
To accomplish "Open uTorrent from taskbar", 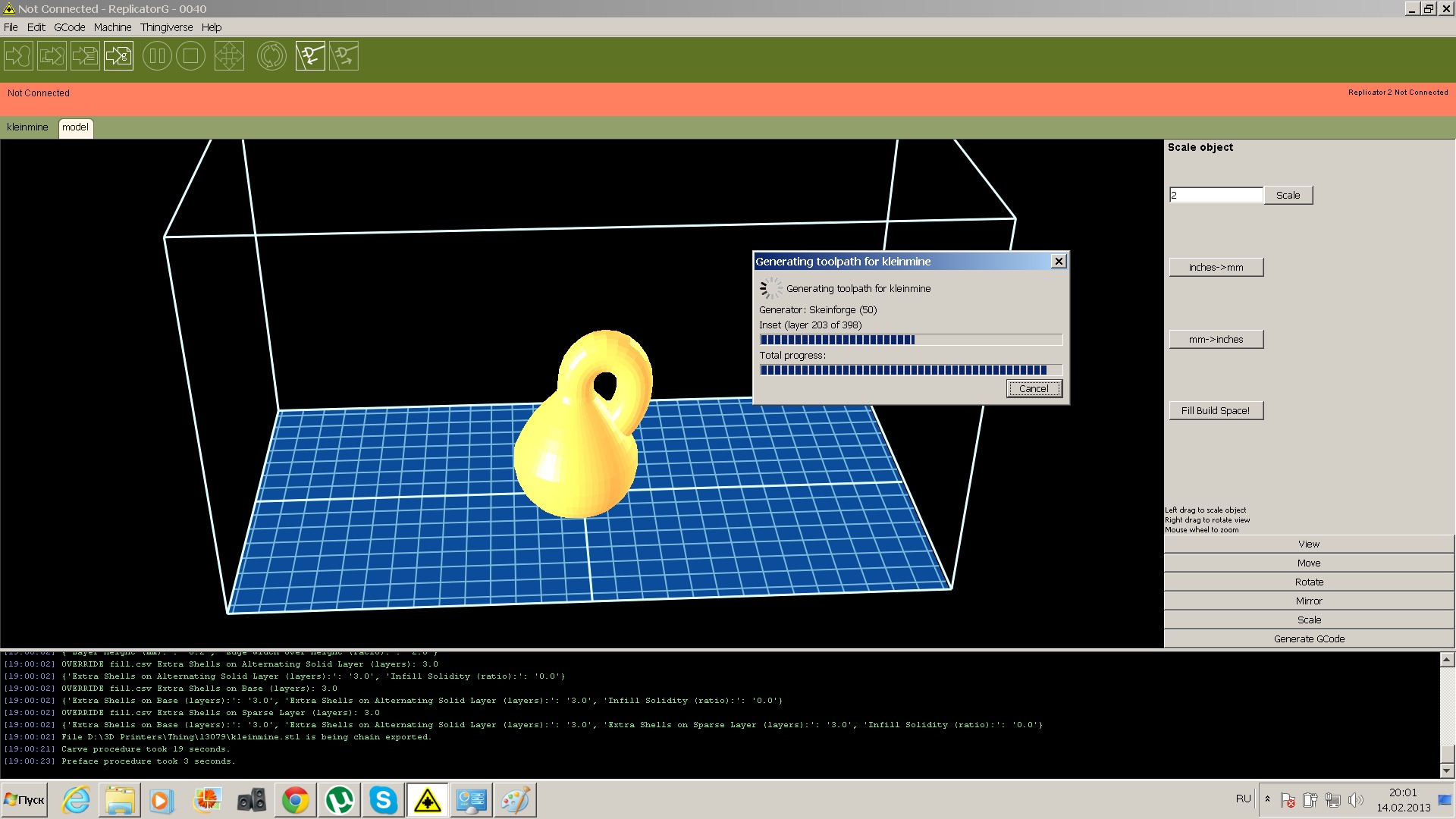I will pos(339,800).
